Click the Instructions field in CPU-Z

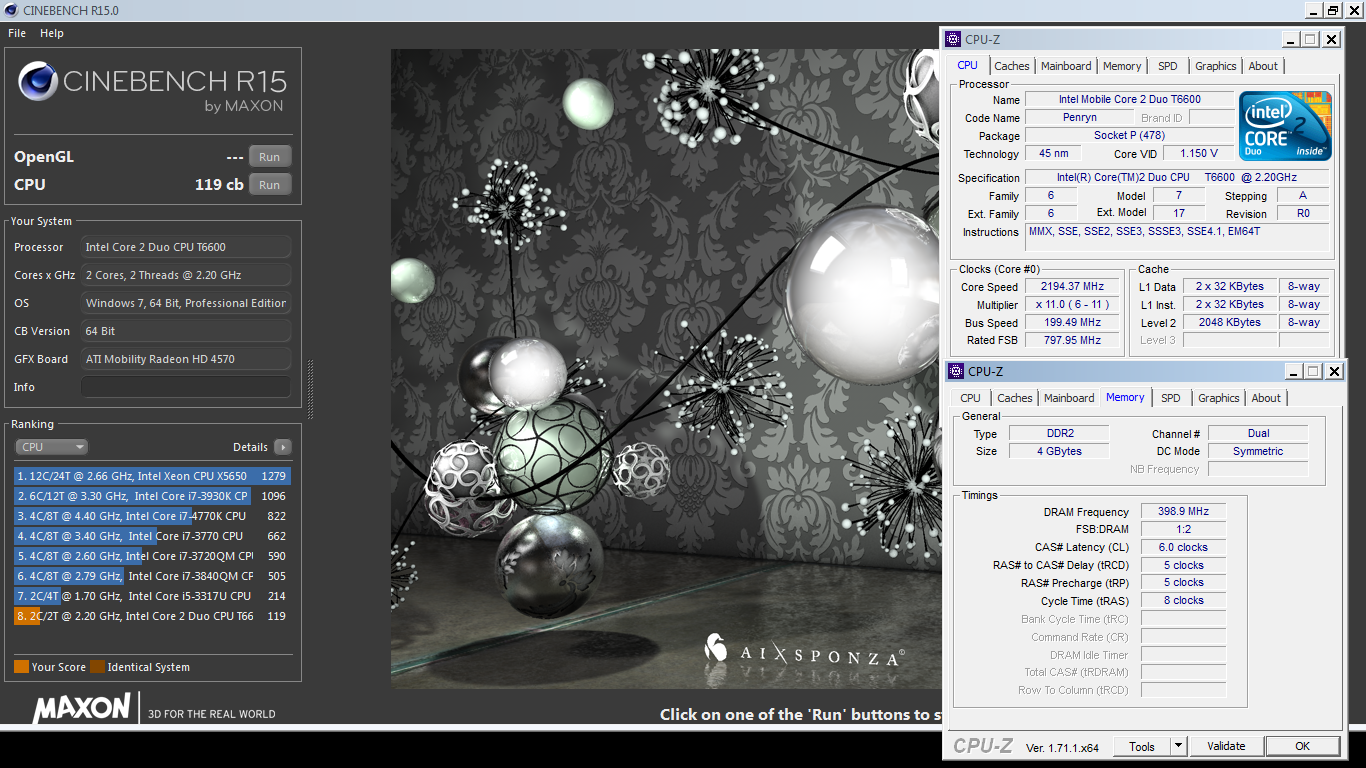point(1178,238)
